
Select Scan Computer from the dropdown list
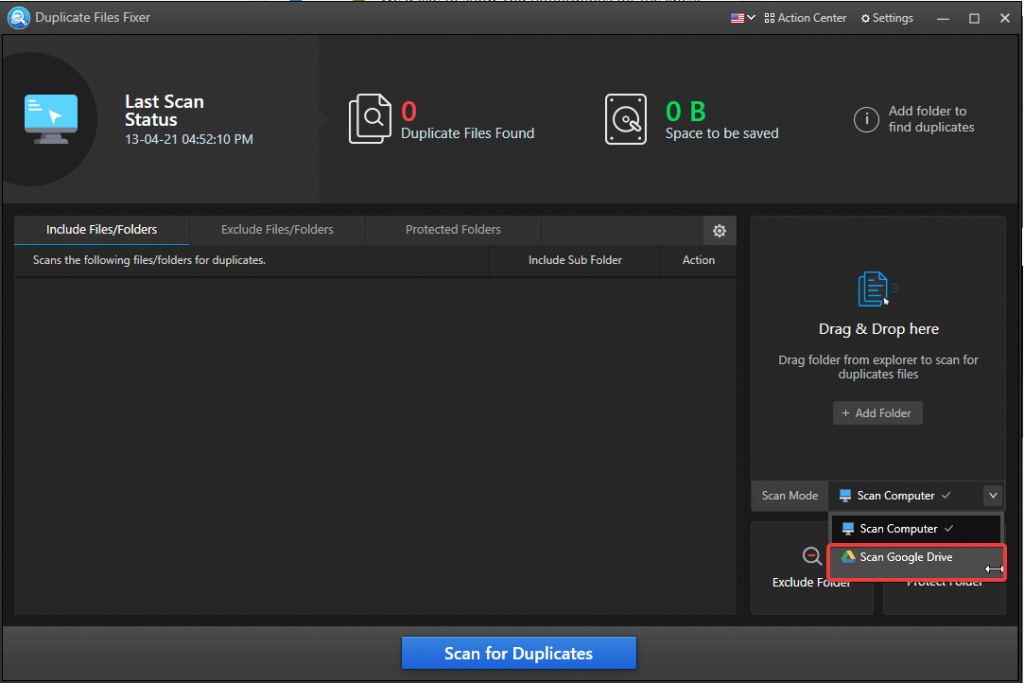pos(916,528)
